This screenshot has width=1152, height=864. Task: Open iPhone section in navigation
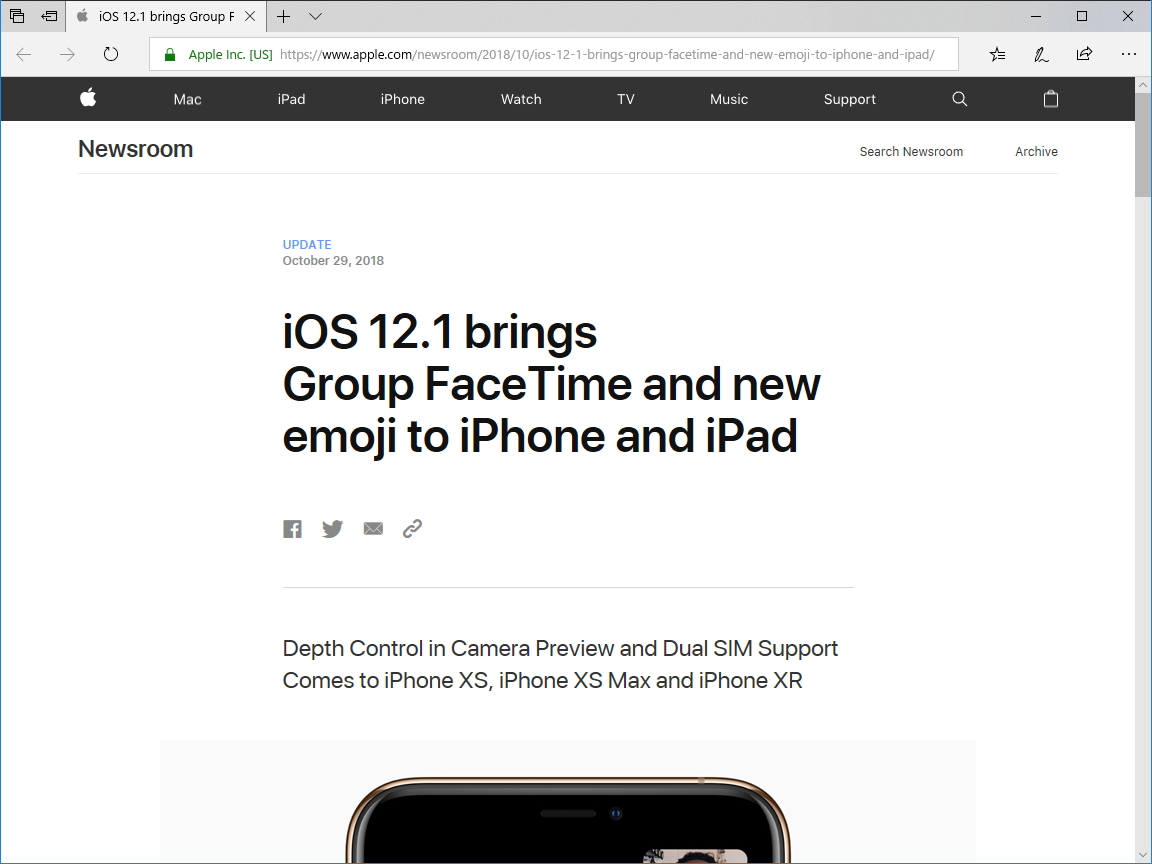point(403,99)
